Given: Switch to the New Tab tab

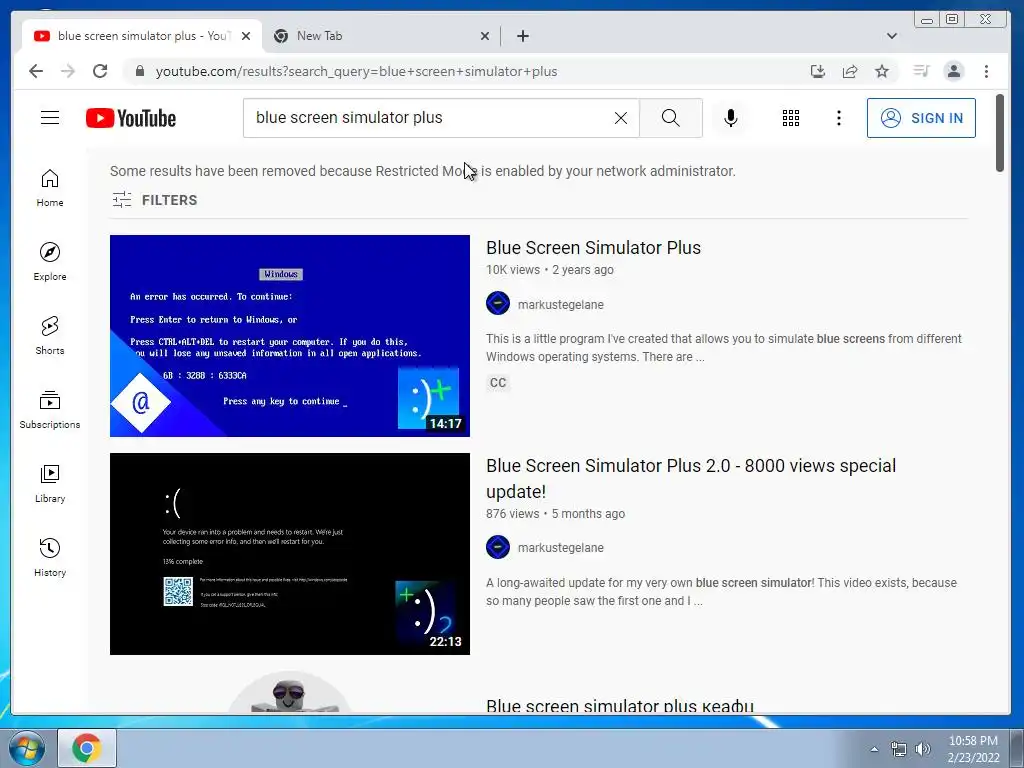Looking at the screenshot, I should (x=382, y=36).
